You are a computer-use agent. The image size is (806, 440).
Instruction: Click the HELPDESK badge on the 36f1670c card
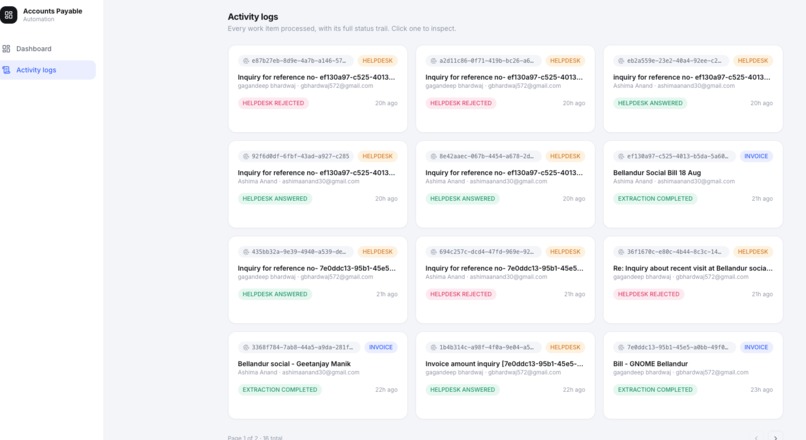click(x=753, y=252)
